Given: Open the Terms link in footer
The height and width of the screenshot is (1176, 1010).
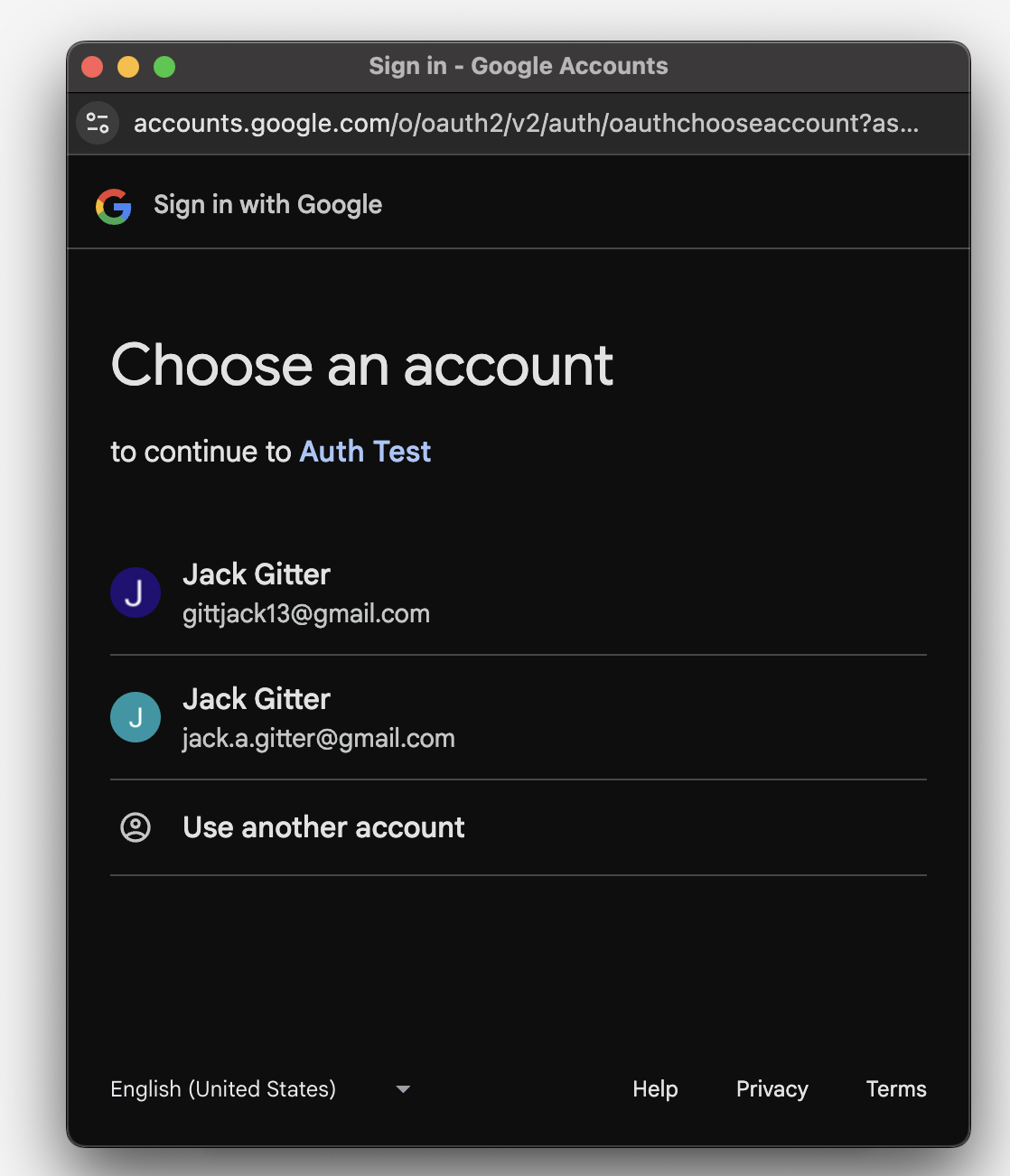Looking at the screenshot, I should pos(896,1089).
